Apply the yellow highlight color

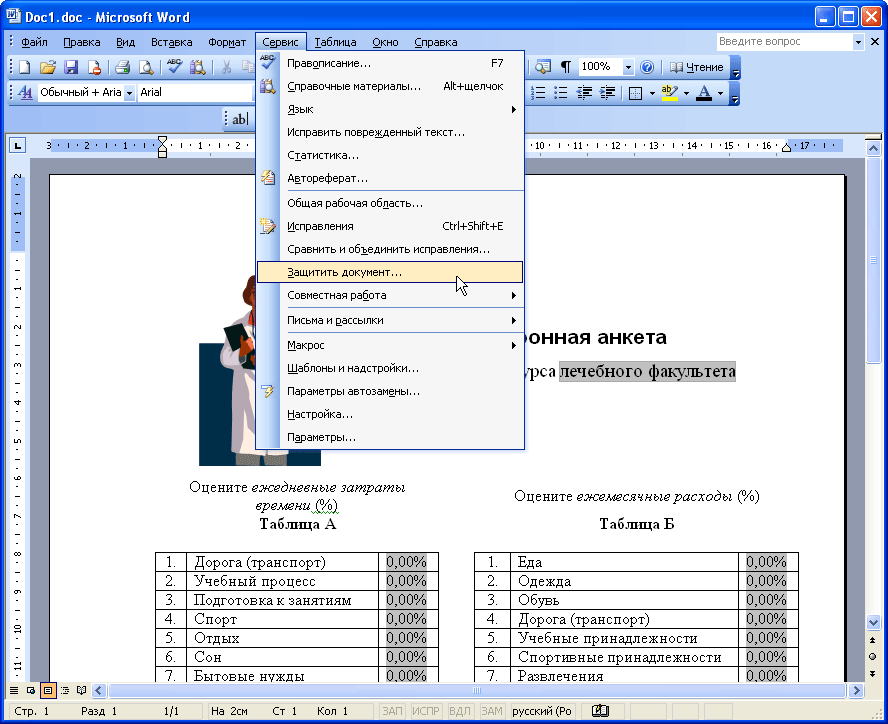(669, 93)
